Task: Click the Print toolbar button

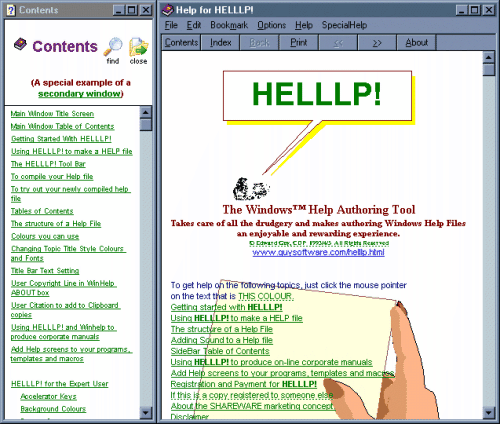Action: (x=299, y=43)
